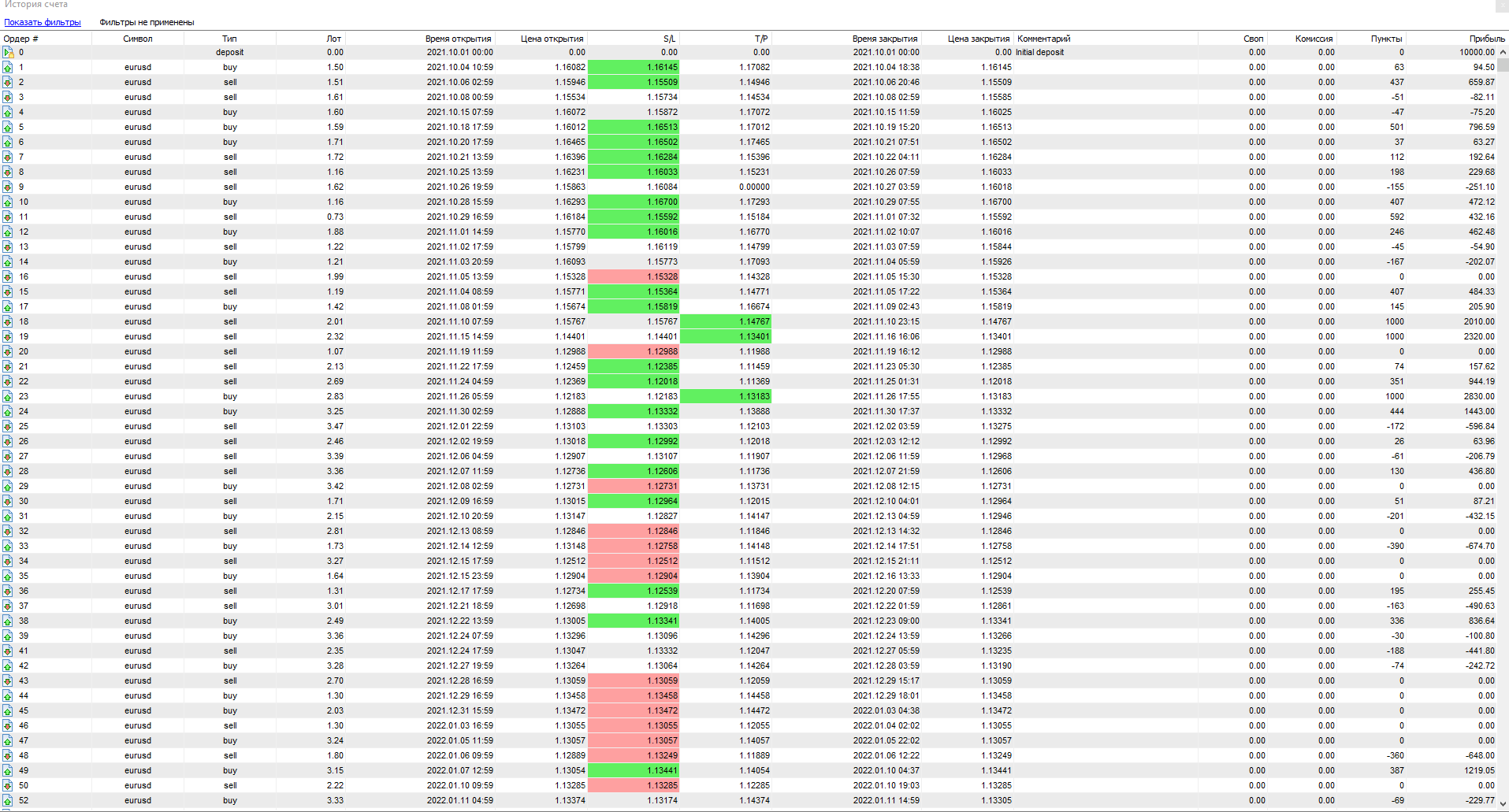Sort by the Прибыль column header
Image resolution: width=1509 pixels, height=812 pixels.
pyautogui.click(x=1486, y=39)
